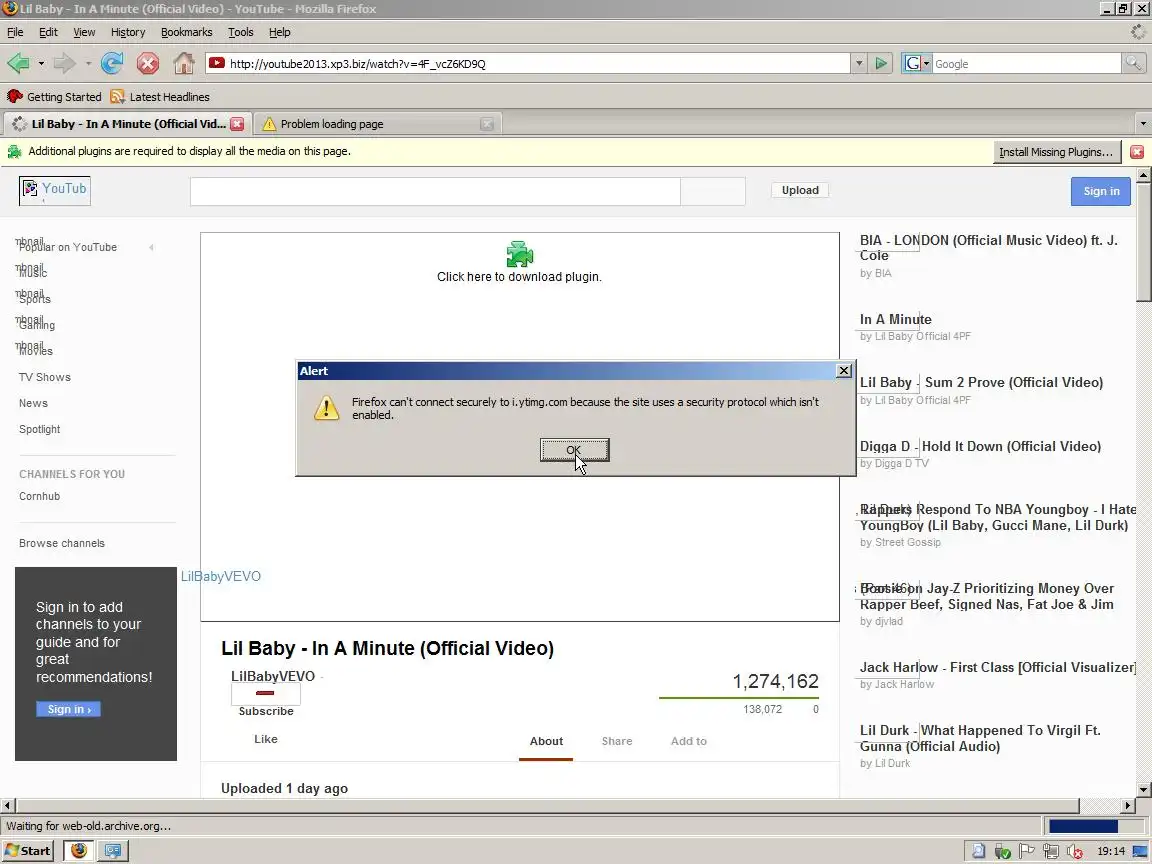The height and width of the screenshot is (864, 1152).
Task: Click Sign in inside the dark guide panel
Action: coord(68,709)
